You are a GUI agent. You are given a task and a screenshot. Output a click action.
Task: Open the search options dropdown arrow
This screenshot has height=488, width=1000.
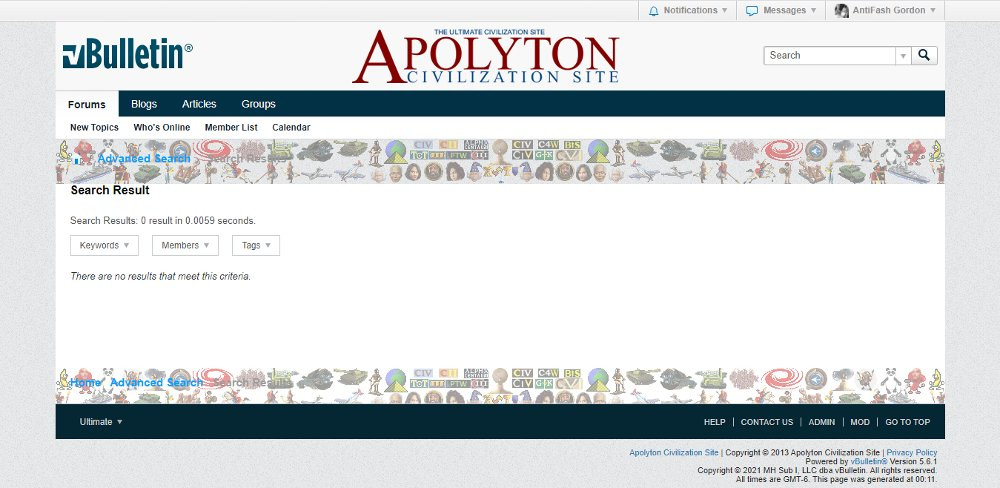902,55
